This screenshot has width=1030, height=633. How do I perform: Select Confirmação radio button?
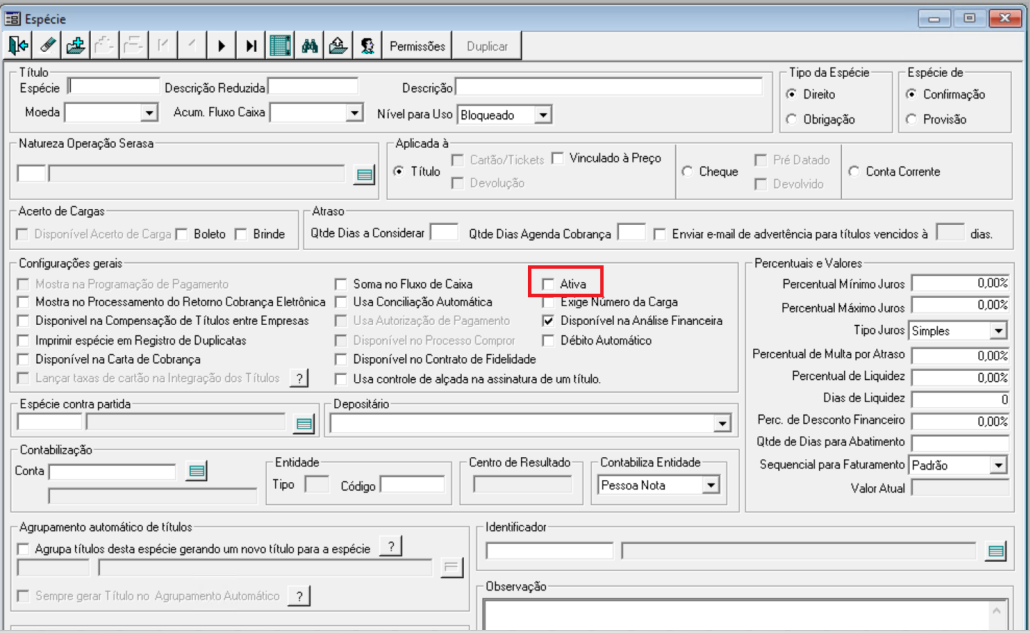tap(911, 95)
